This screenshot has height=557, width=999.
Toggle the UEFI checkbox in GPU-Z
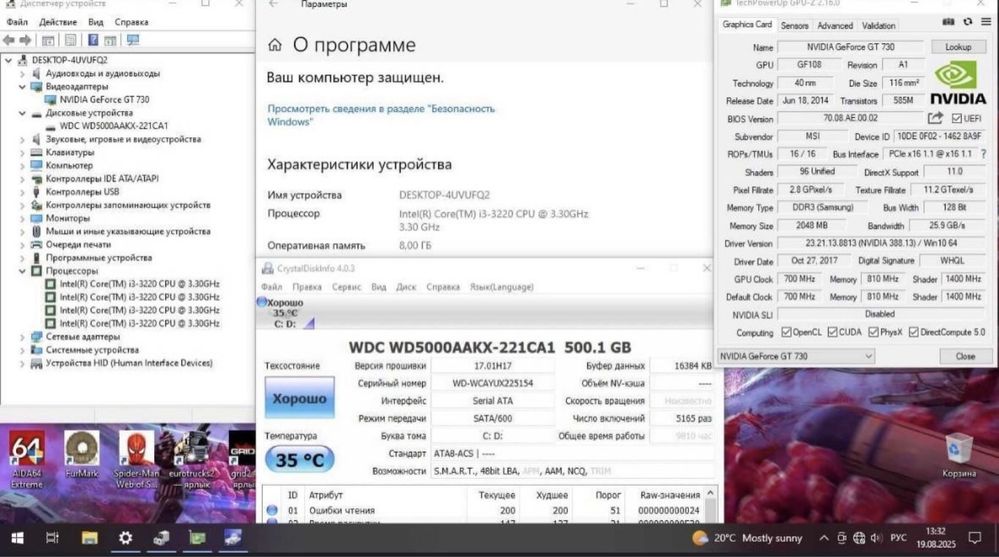(x=956, y=119)
